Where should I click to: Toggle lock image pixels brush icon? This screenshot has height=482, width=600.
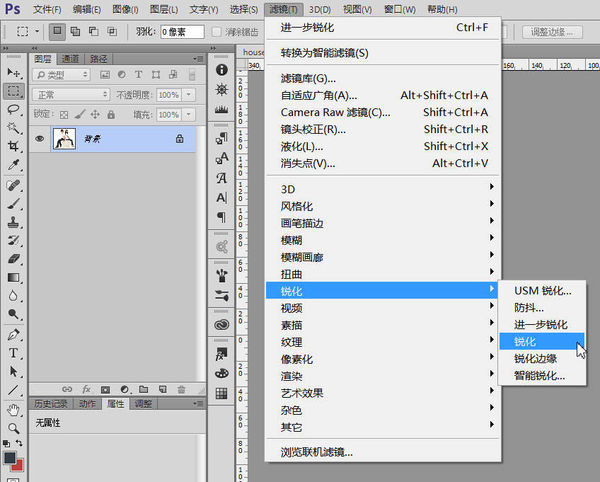click(80, 114)
